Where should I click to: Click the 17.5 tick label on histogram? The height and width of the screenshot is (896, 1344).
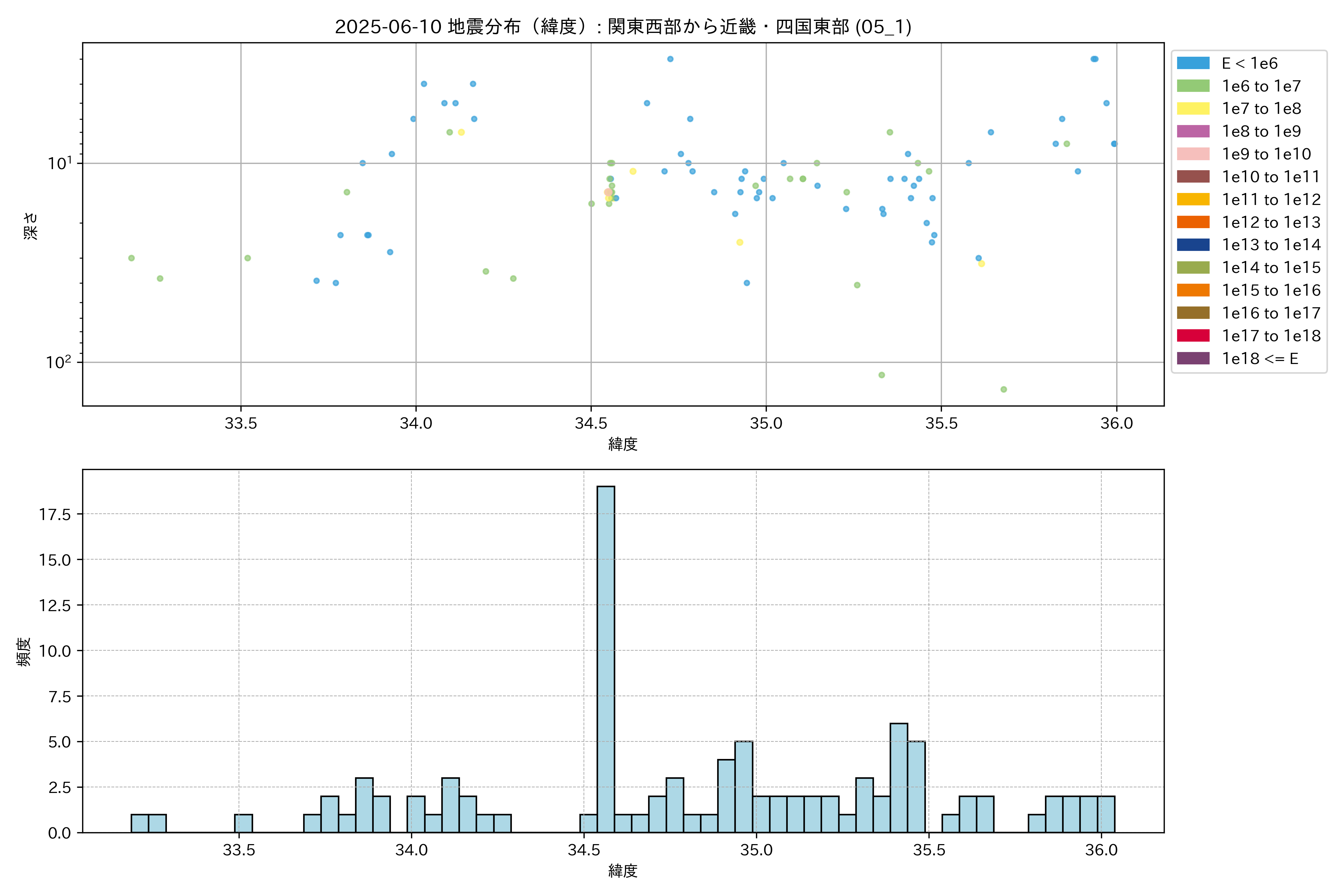[55, 514]
